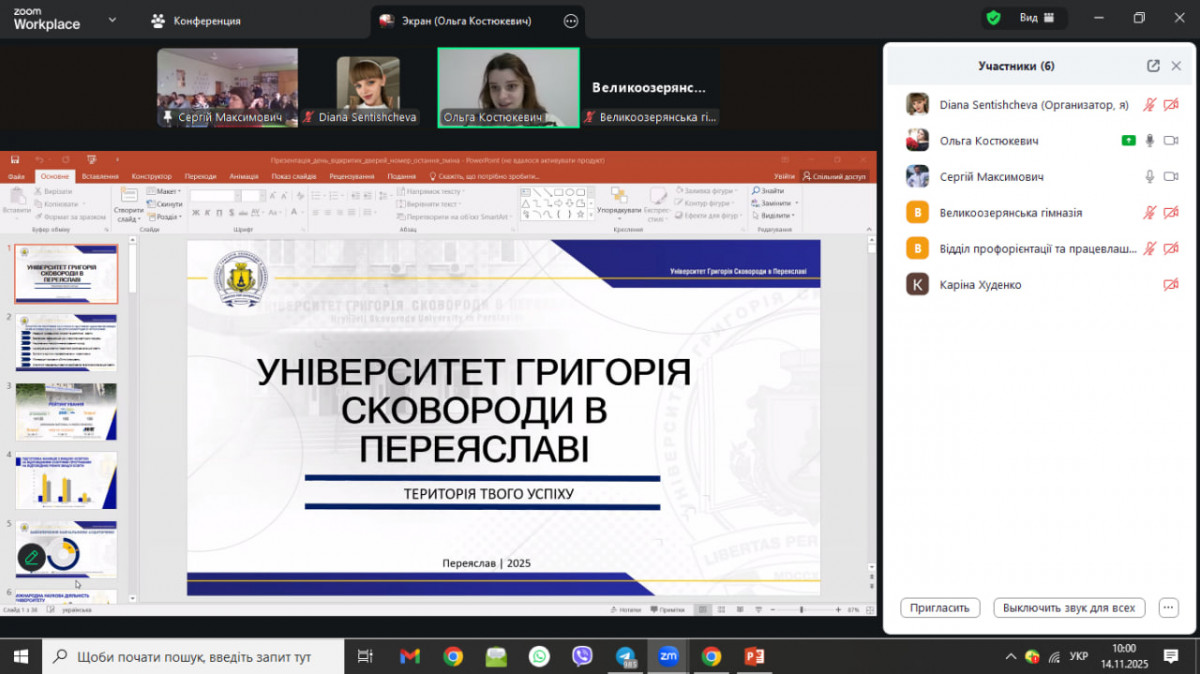The height and width of the screenshot is (674, 1200).
Task: Click the green encryption shield icon
Action: pyautogui.click(x=993, y=18)
